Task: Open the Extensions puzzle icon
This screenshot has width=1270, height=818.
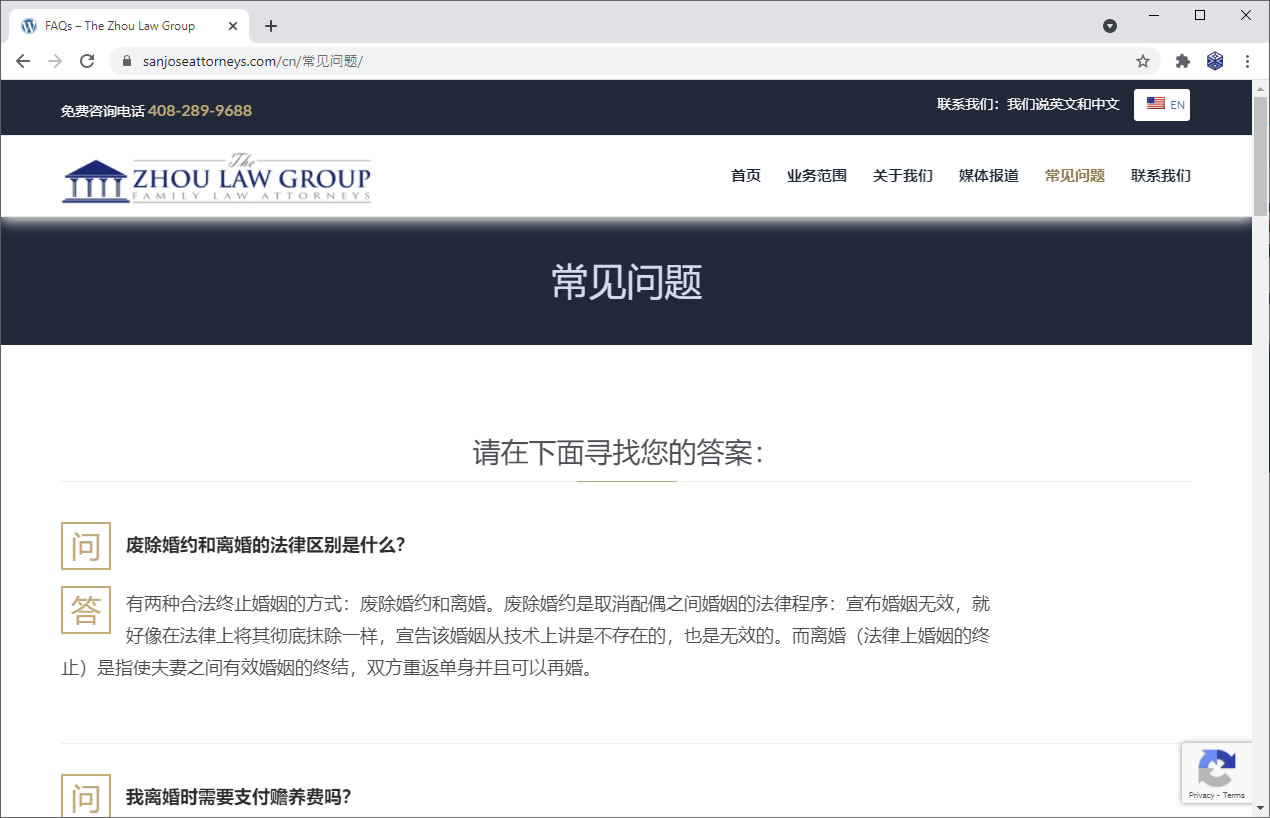Action: (x=1183, y=61)
